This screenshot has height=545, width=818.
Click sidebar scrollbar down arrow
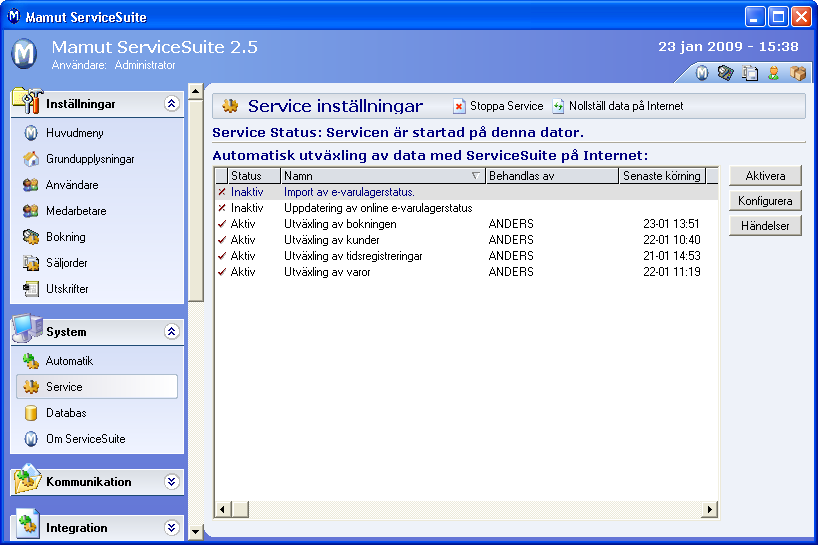(x=196, y=532)
